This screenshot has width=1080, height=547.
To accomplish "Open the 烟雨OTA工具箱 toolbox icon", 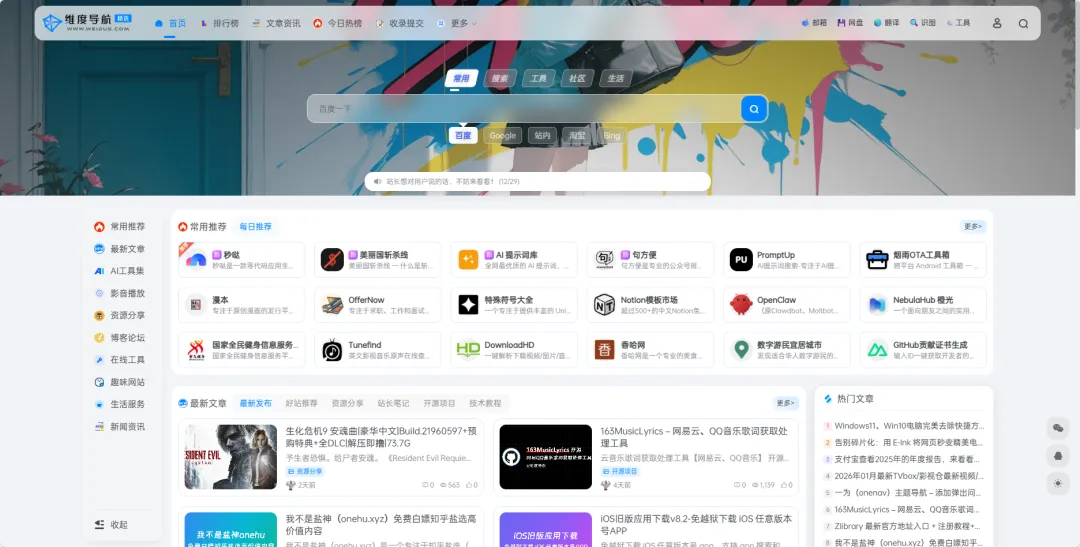I will click(x=878, y=260).
